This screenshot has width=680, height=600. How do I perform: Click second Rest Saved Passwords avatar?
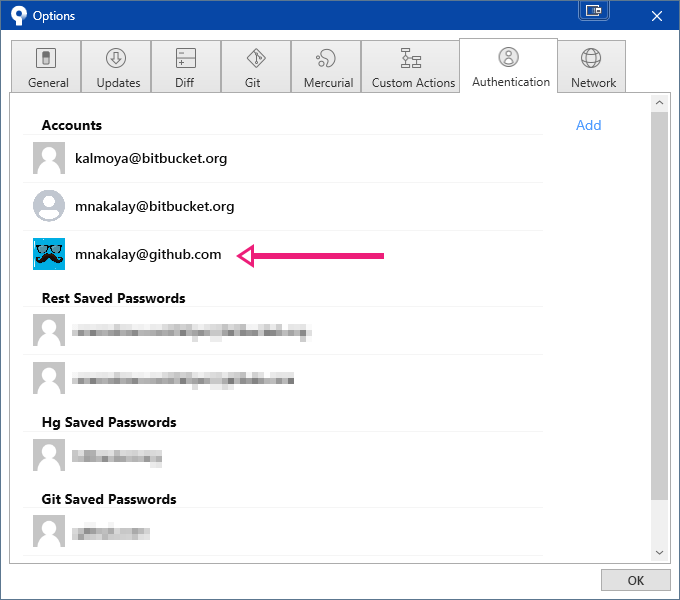coord(49,378)
